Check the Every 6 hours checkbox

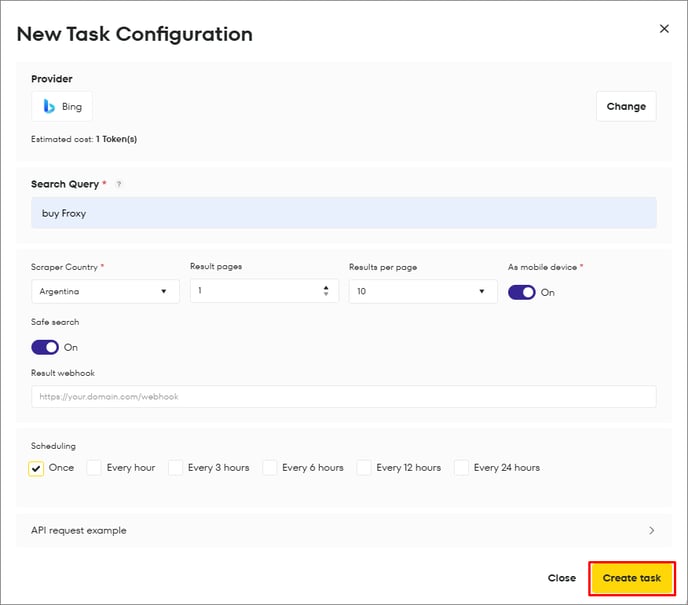tap(269, 468)
